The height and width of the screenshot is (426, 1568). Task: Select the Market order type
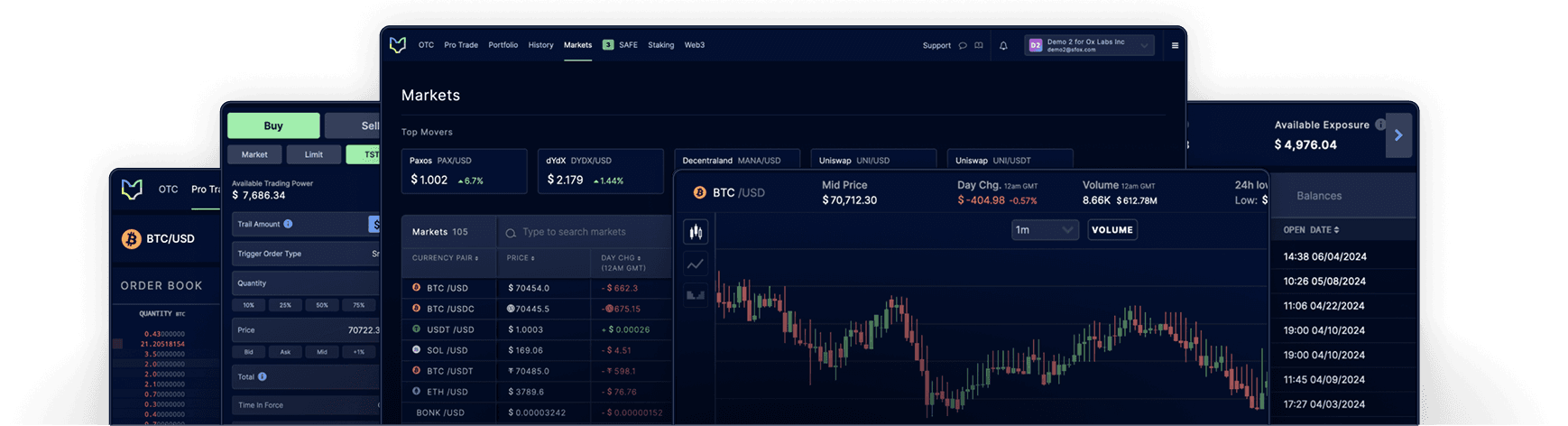(254, 154)
